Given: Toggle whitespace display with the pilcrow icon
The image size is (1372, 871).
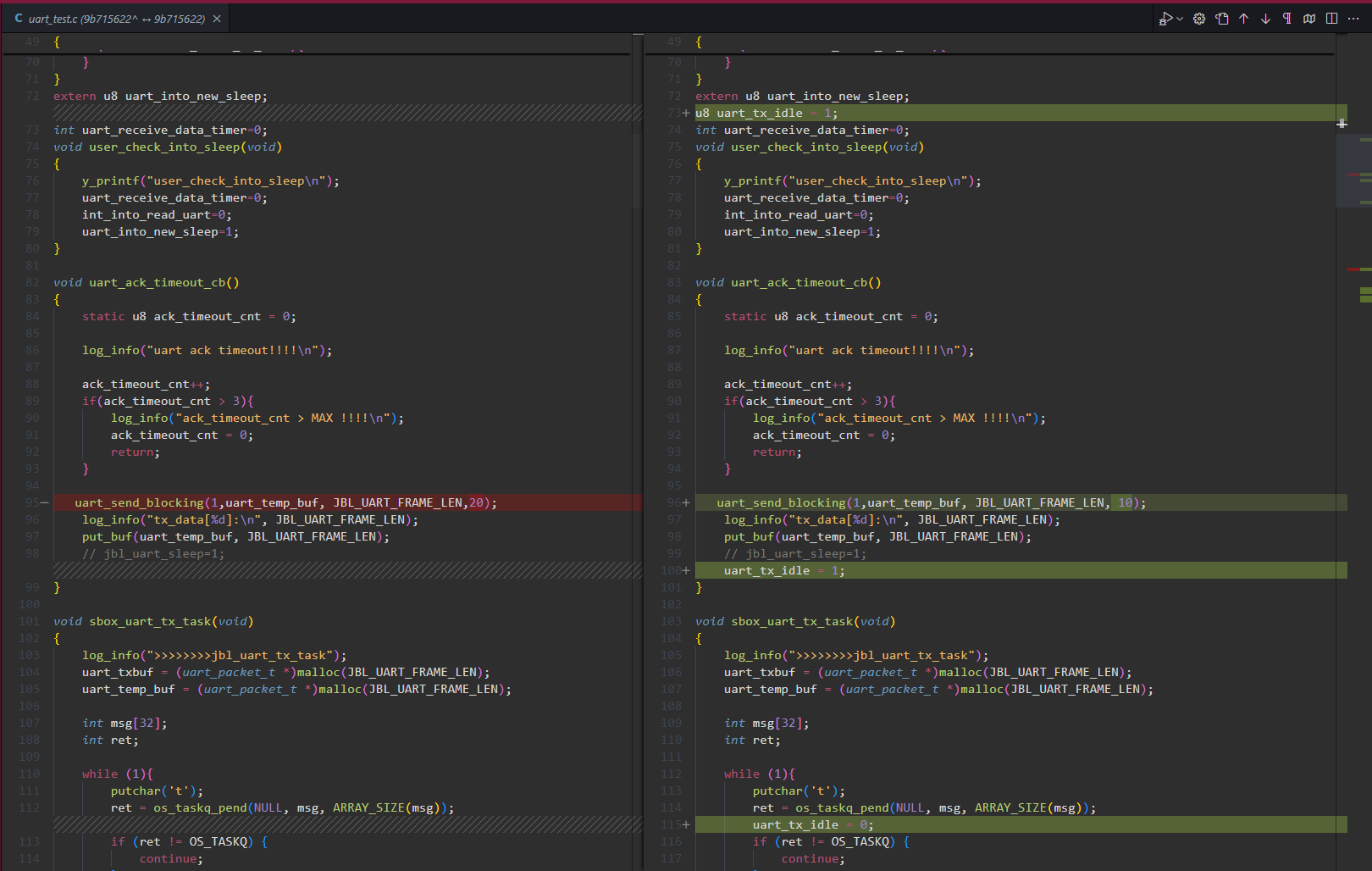Looking at the screenshot, I should (x=1287, y=19).
